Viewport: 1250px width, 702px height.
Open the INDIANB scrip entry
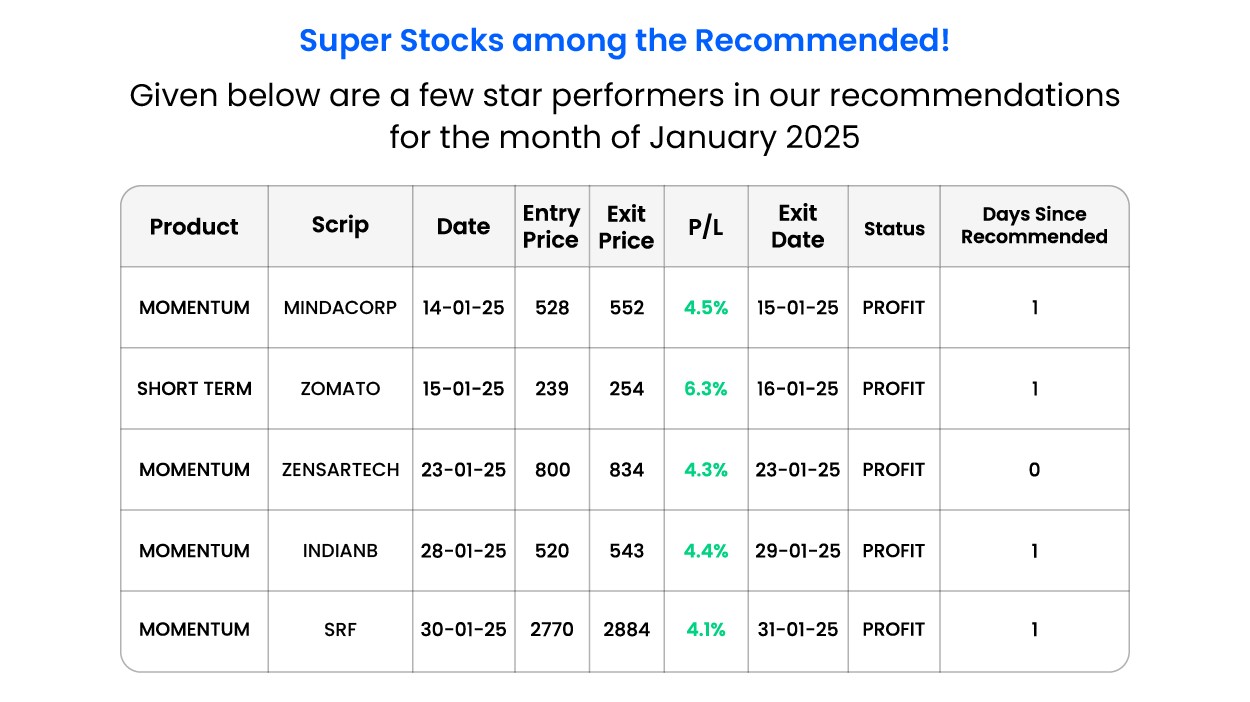tap(340, 551)
